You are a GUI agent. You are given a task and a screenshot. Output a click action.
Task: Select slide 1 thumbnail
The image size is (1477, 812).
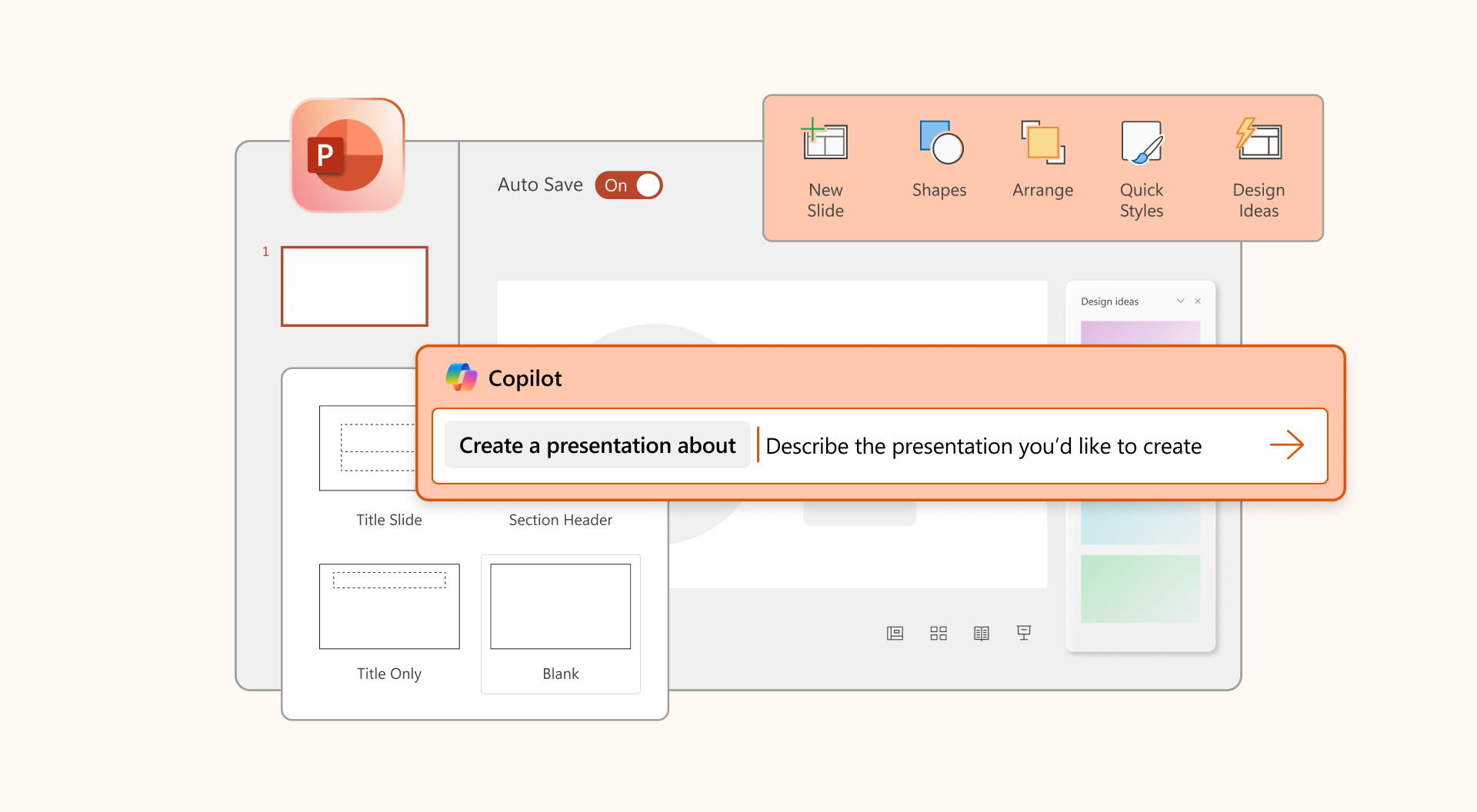354,286
